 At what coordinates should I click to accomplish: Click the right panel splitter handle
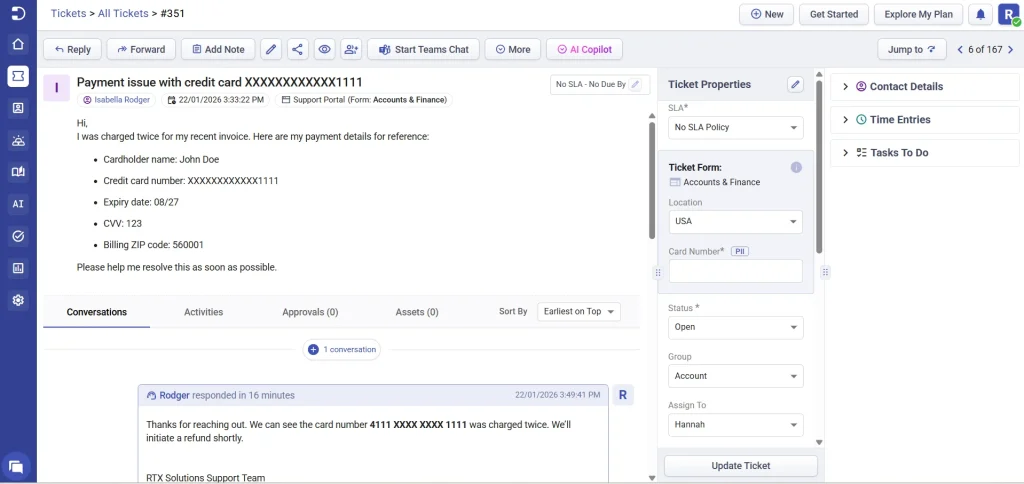click(x=825, y=272)
